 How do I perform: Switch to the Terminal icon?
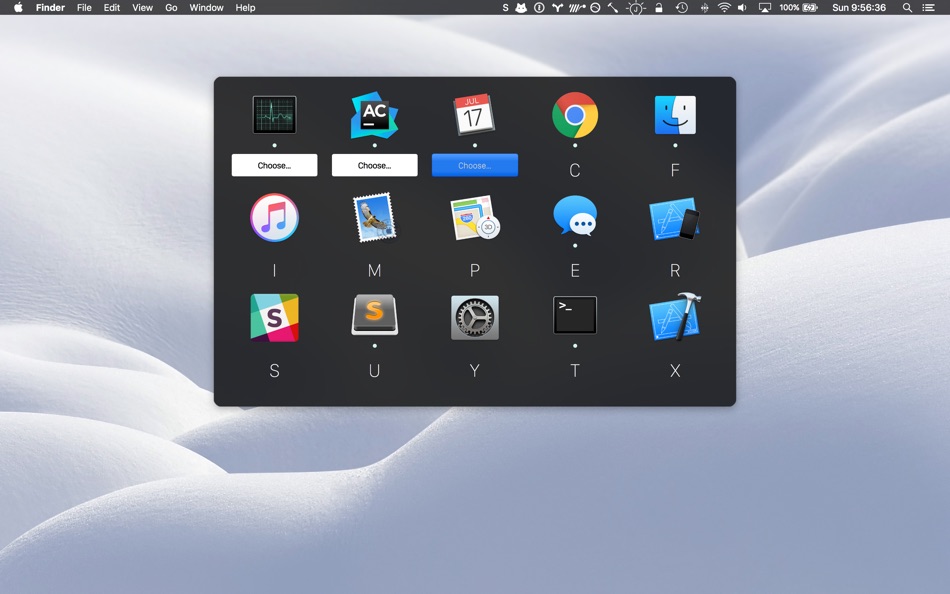(575, 315)
